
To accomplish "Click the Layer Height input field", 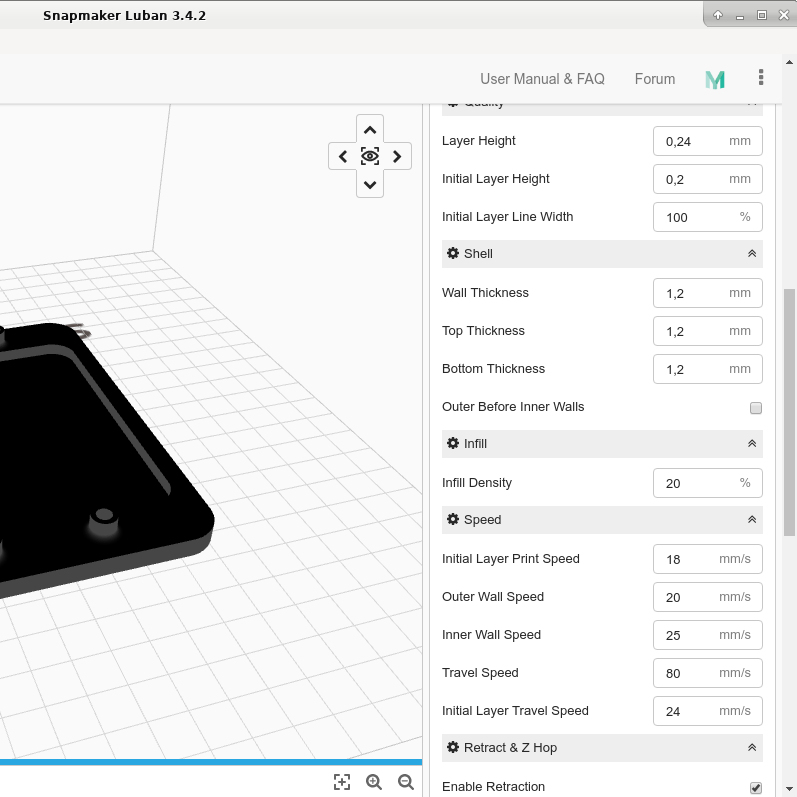I will click(690, 141).
